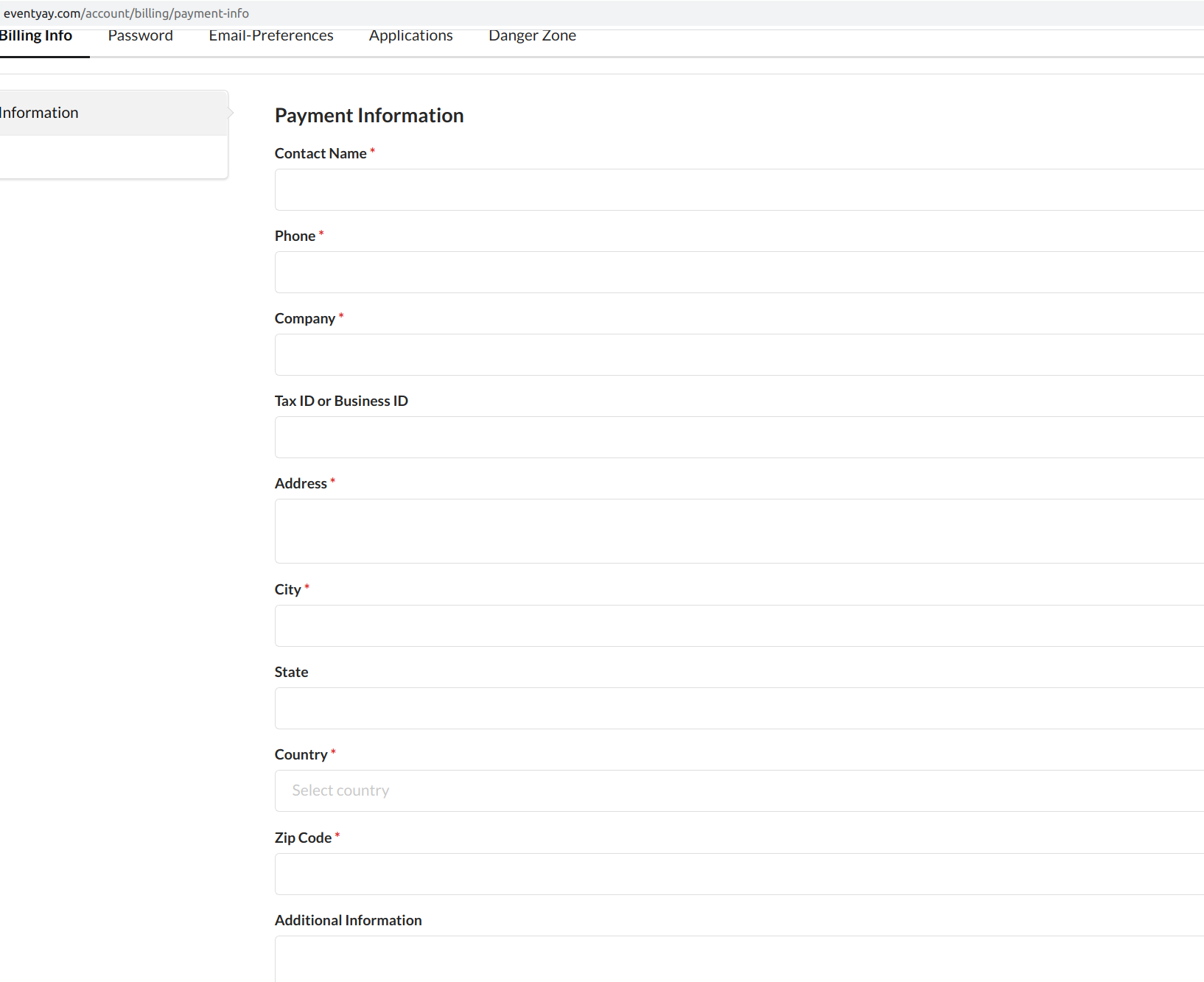The image size is (1204, 982).
Task: Click the Payment Information heading
Action: point(369,116)
